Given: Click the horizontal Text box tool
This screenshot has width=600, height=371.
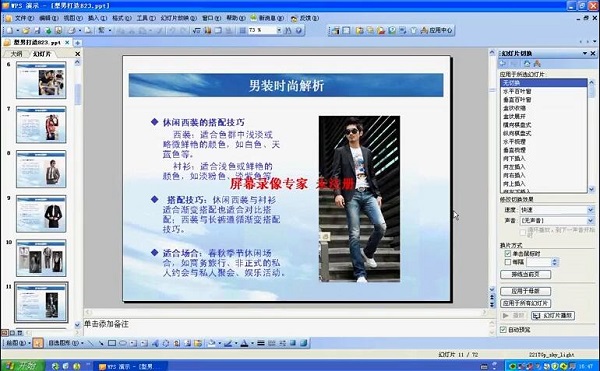Looking at the screenshot, I should pyautogui.click(x=133, y=343).
